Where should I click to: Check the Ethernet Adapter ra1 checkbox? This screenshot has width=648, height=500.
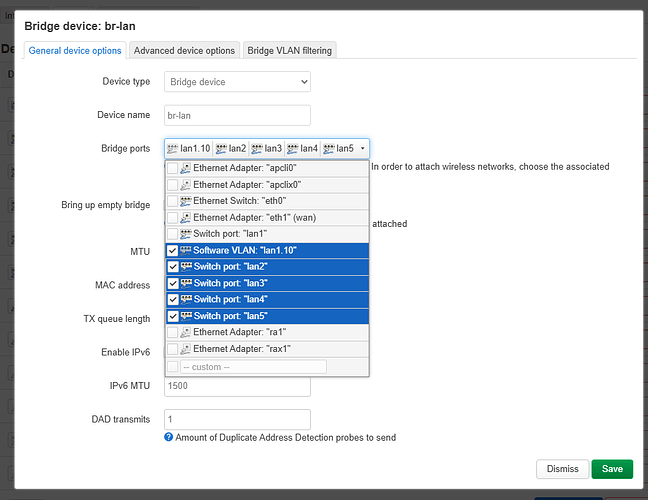[x=172, y=332]
